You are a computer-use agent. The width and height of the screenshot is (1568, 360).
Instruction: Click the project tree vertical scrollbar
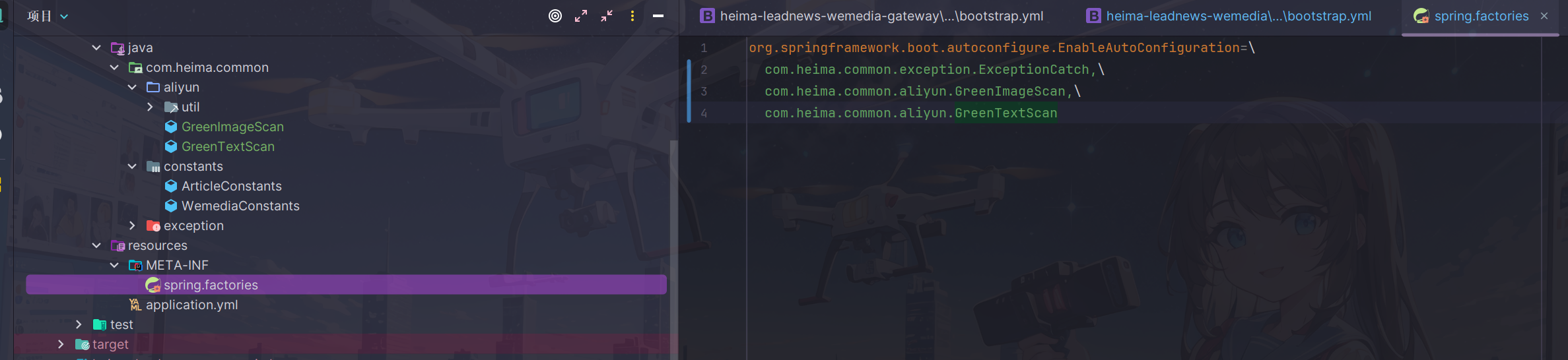[673, 249]
